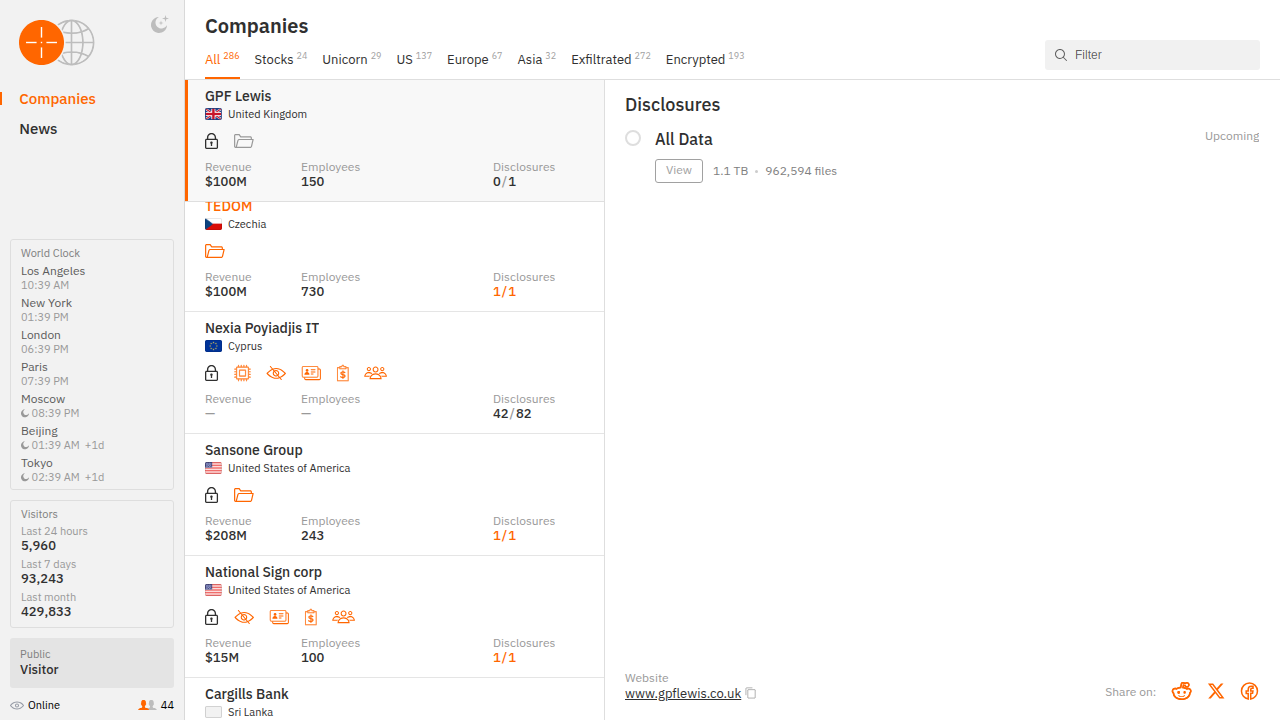Click the EU flag beside Cyprus
This screenshot has height=720, width=1280.
213,346
